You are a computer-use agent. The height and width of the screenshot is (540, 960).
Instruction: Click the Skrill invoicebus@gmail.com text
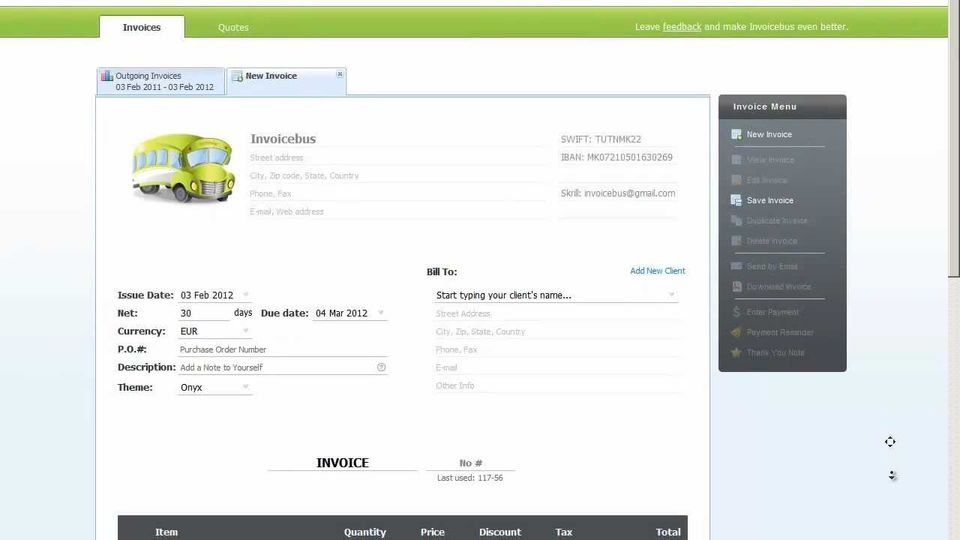click(x=618, y=193)
